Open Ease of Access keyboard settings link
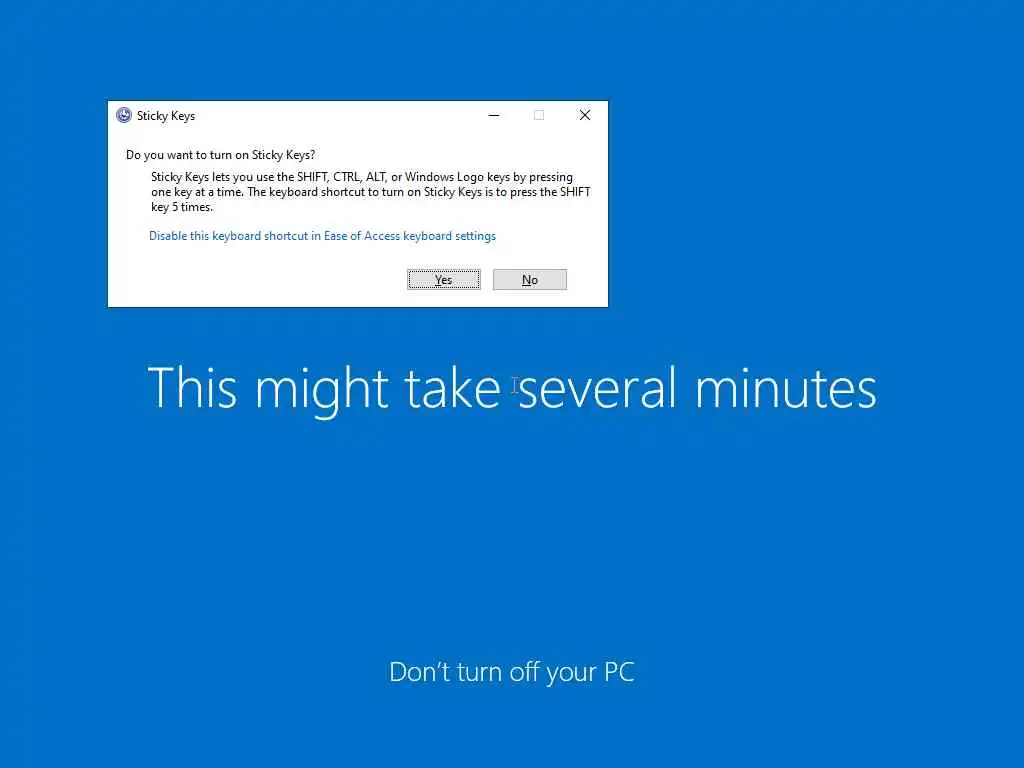The width and height of the screenshot is (1024, 768). pyautogui.click(x=322, y=236)
